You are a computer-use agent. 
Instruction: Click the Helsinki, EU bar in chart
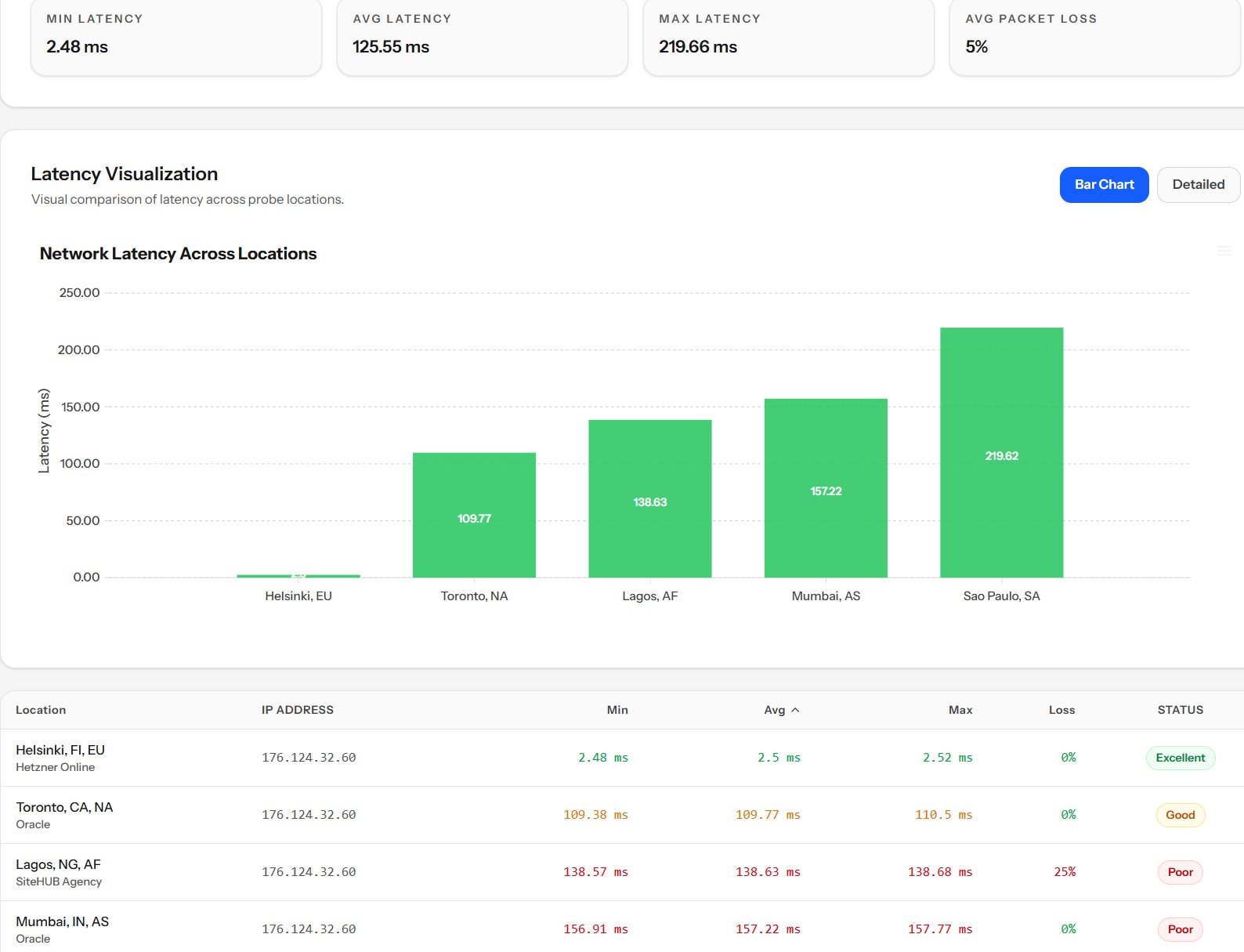point(298,576)
